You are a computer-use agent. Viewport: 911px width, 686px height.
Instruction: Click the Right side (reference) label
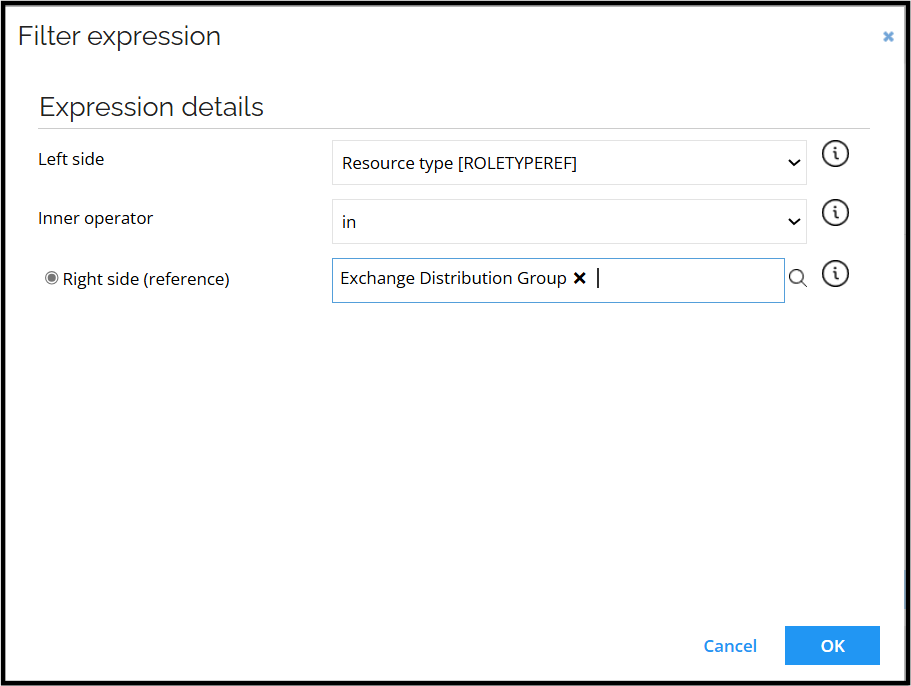click(x=146, y=280)
